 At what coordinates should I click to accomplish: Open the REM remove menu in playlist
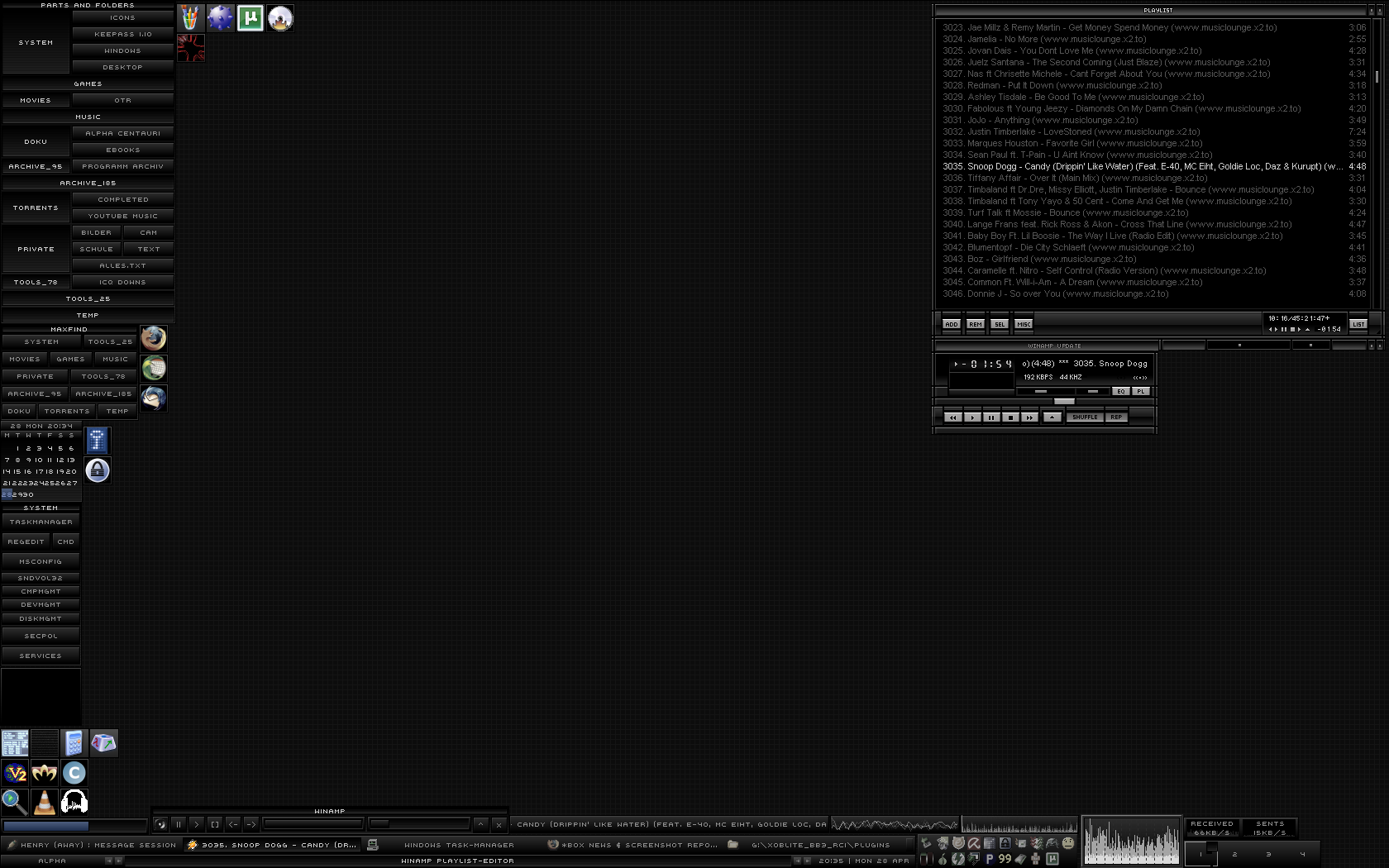(976, 324)
